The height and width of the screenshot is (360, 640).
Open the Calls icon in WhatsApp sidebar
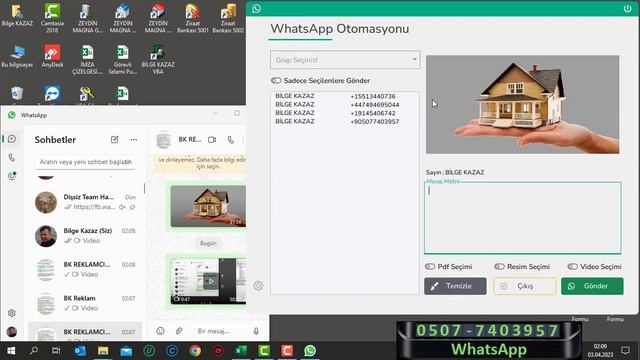(x=12, y=158)
